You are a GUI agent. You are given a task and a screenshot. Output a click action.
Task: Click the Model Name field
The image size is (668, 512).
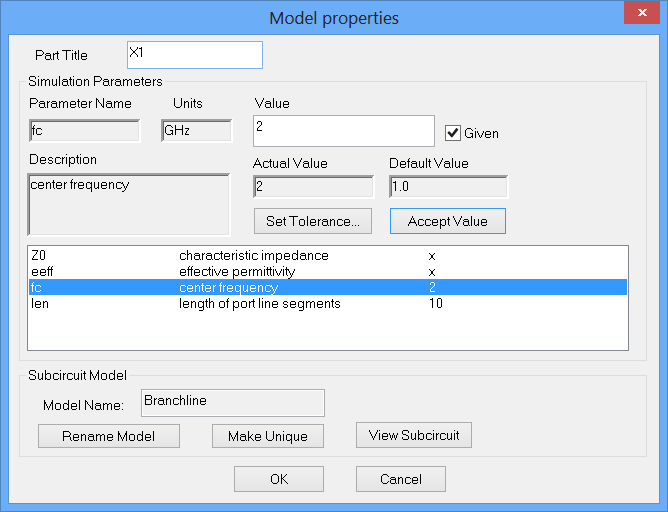point(232,402)
